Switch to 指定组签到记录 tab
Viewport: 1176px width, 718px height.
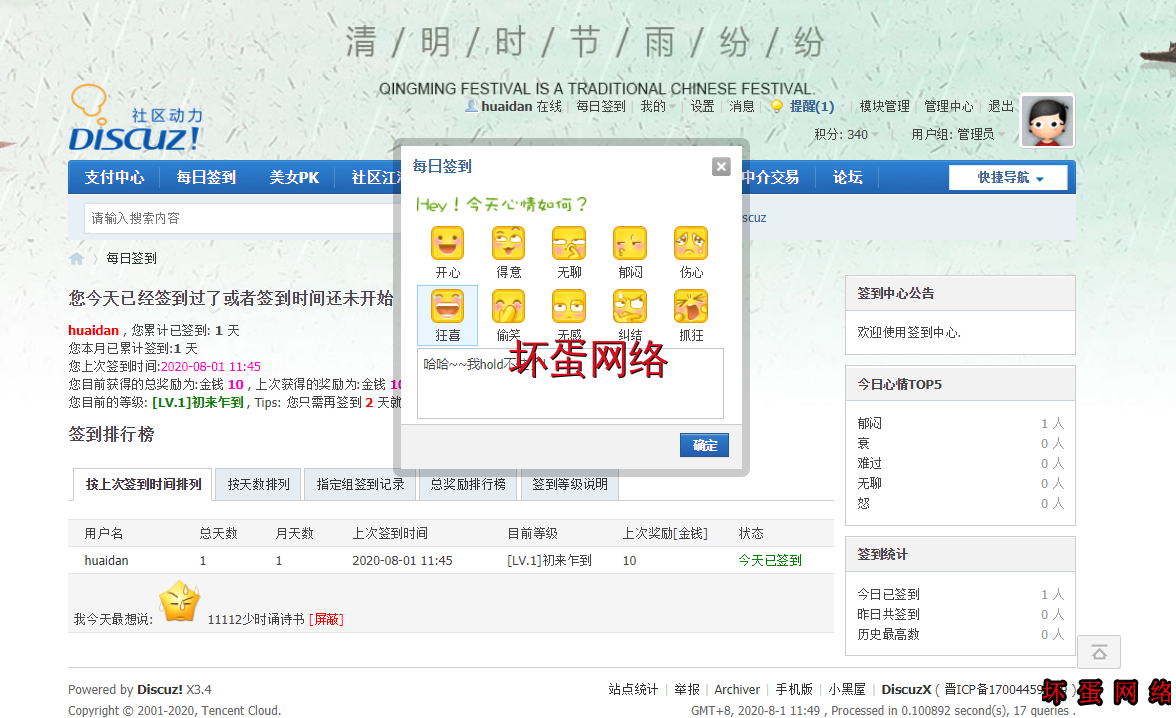pyautogui.click(x=360, y=485)
